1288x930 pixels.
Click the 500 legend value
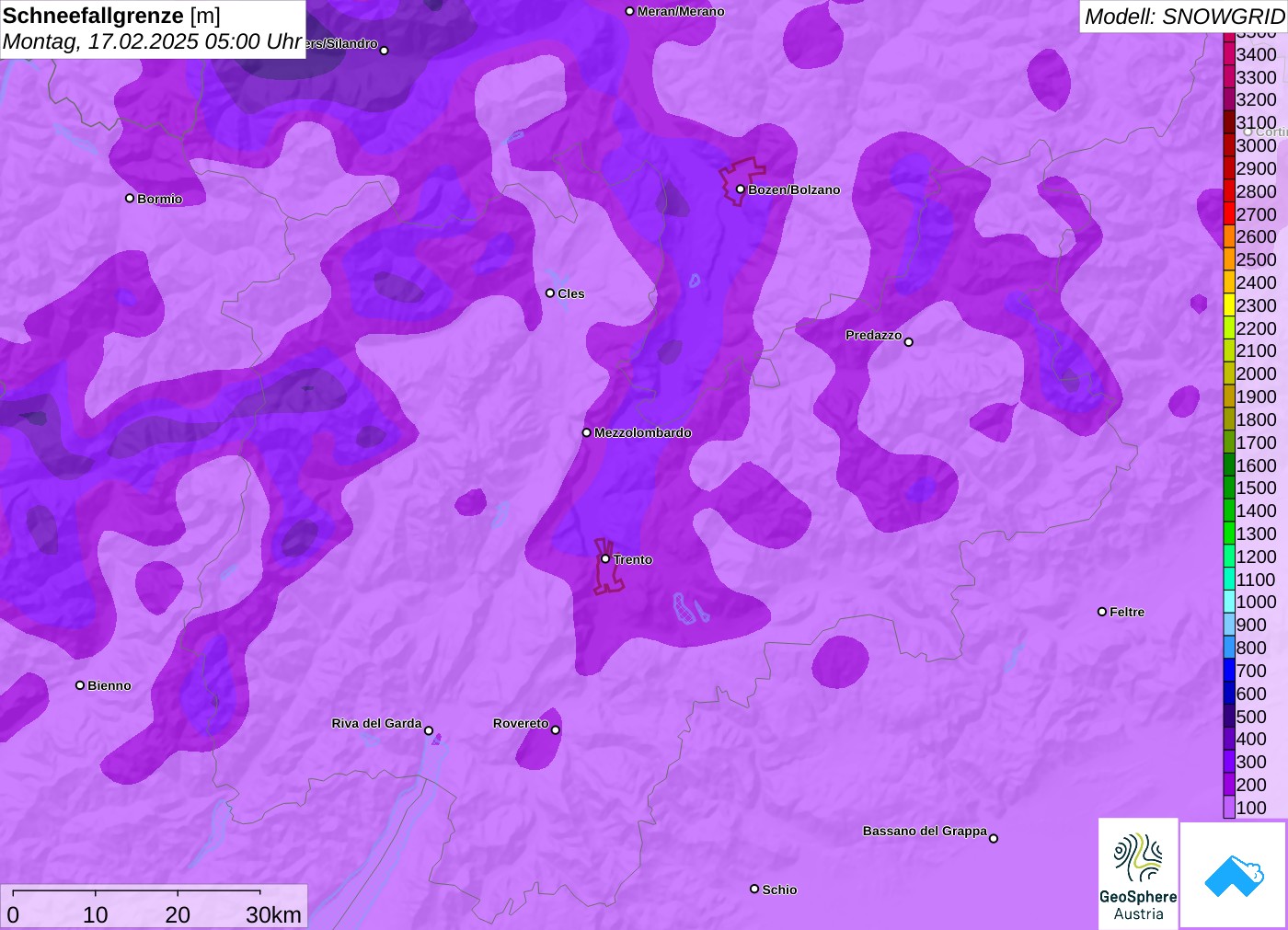click(x=1251, y=717)
